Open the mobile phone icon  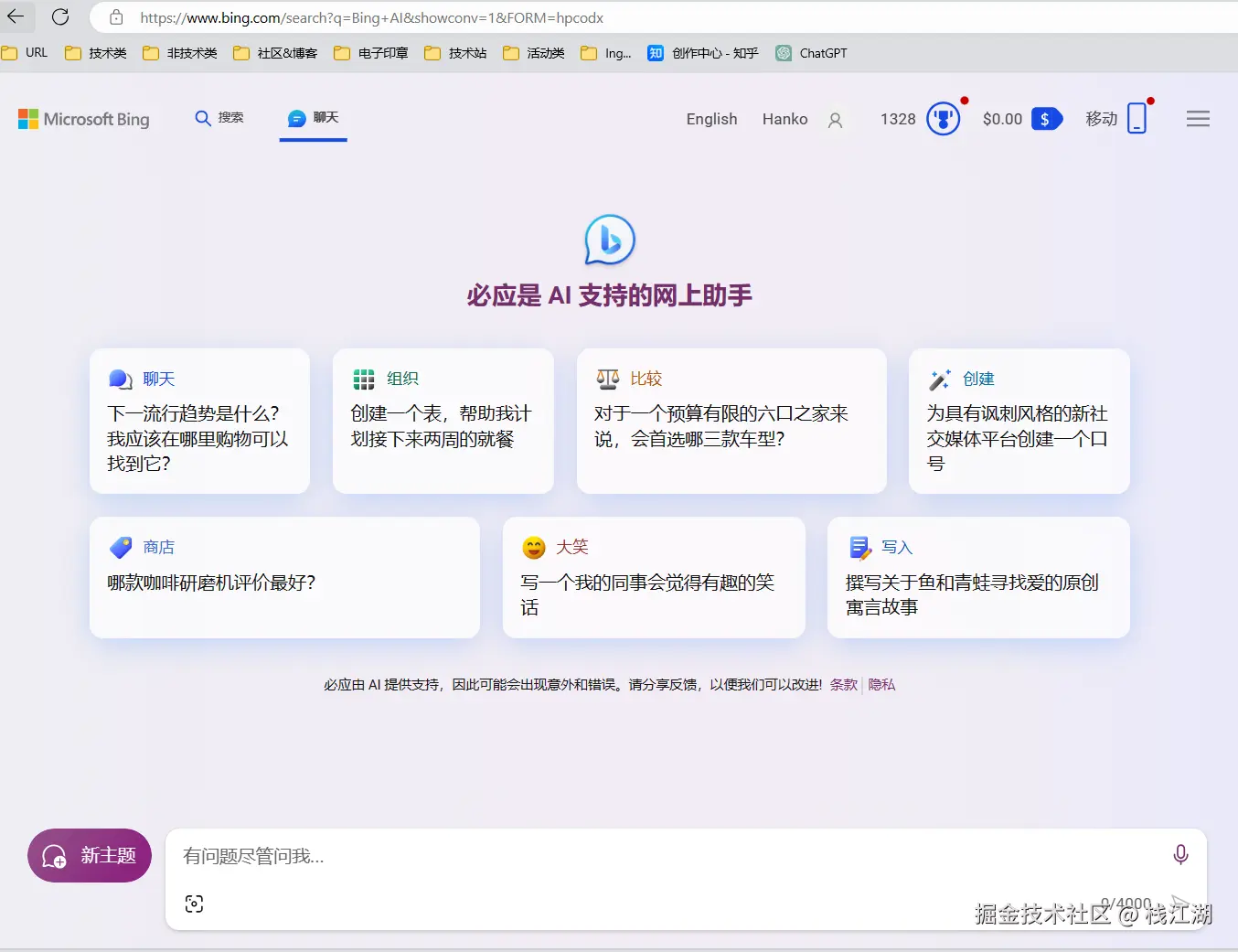click(x=1137, y=118)
